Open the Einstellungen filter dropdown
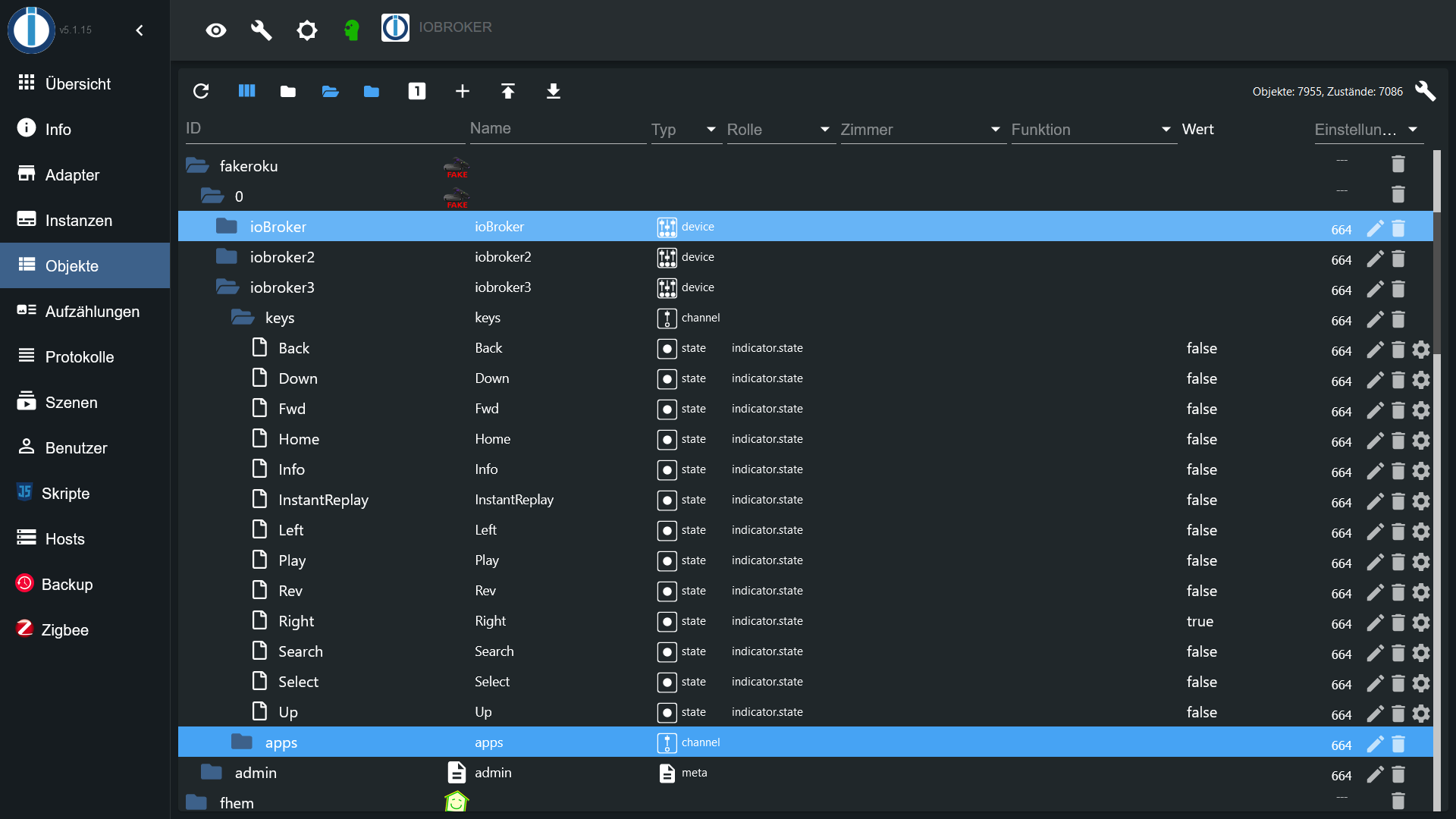The height and width of the screenshot is (819, 1456). pyautogui.click(x=1368, y=130)
